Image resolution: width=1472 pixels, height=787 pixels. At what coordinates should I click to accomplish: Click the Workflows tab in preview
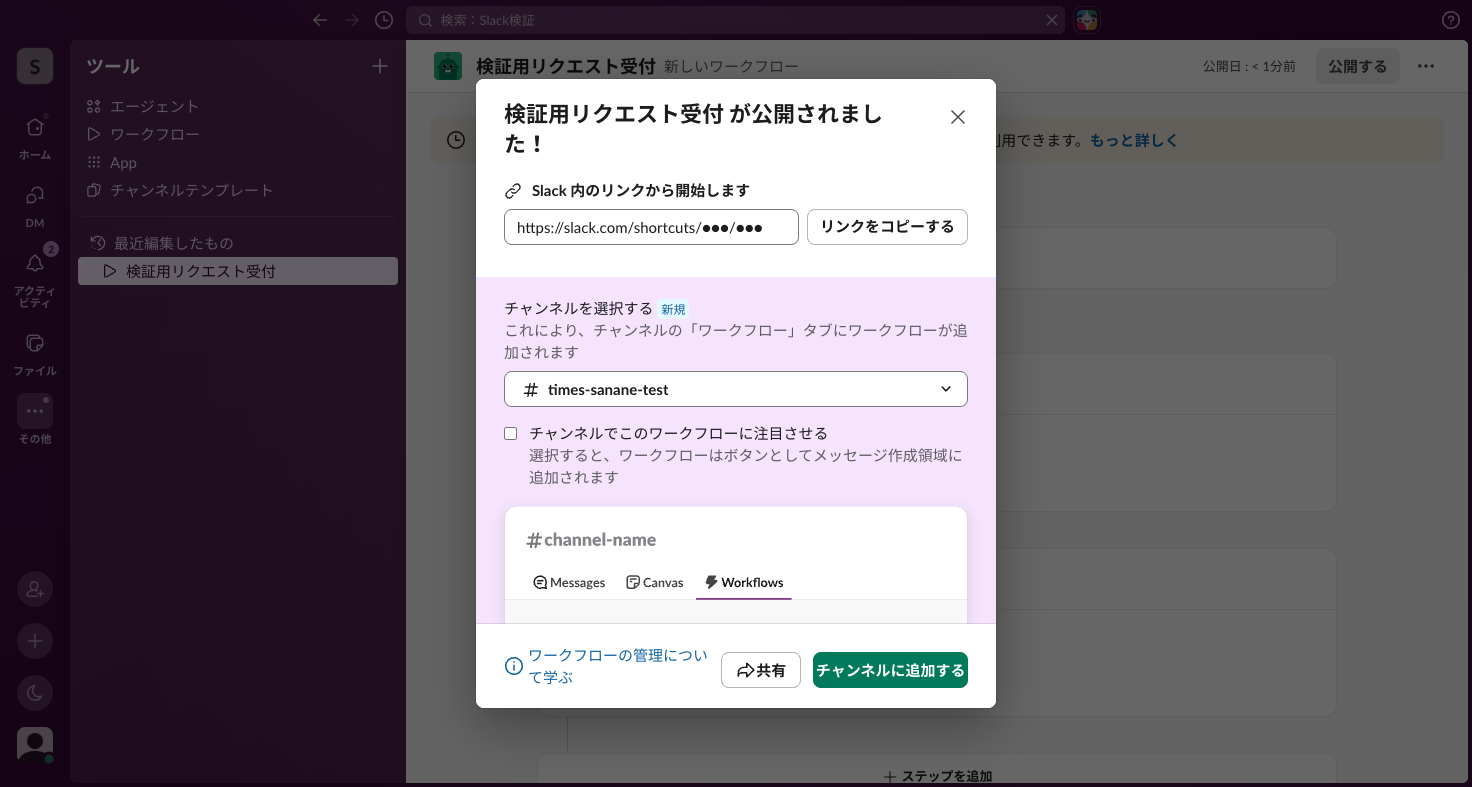click(744, 582)
